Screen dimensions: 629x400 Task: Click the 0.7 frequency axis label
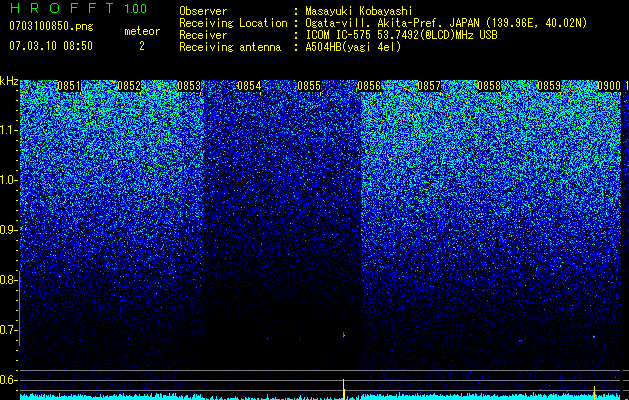[8, 330]
